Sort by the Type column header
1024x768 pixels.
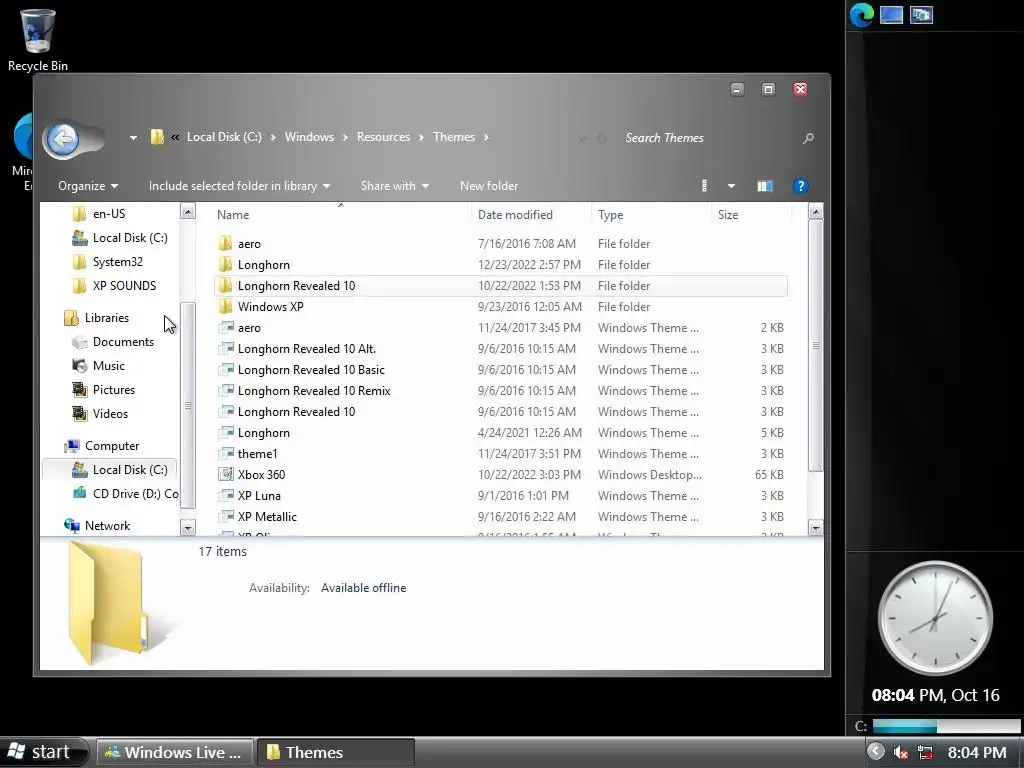(x=651, y=215)
